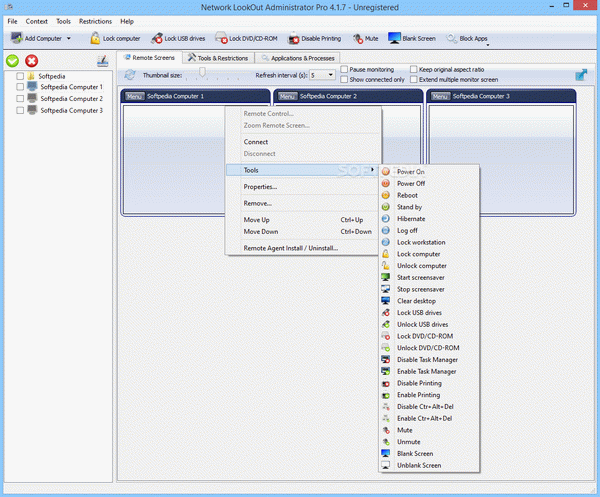
Task: Expand the Tools context menu entry
Action: (302, 170)
